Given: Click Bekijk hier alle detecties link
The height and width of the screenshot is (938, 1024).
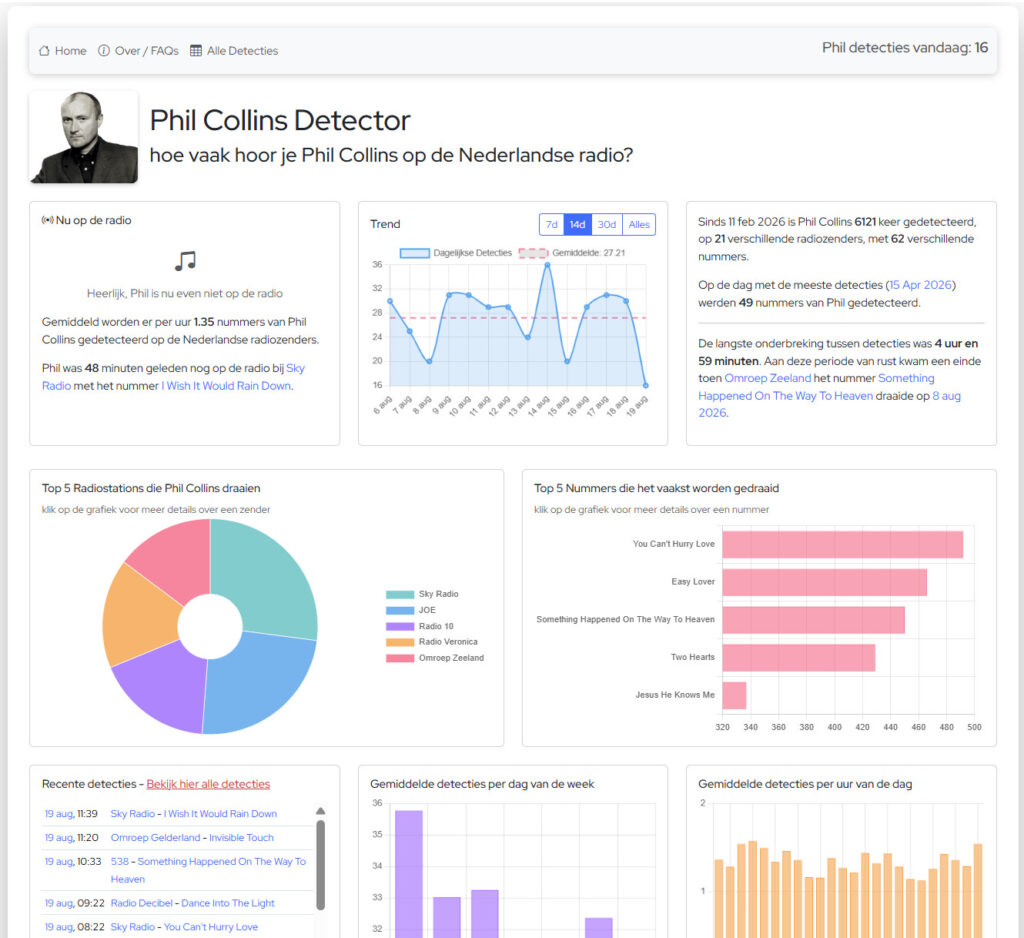Looking at the screenshot, I should [208, 784].
